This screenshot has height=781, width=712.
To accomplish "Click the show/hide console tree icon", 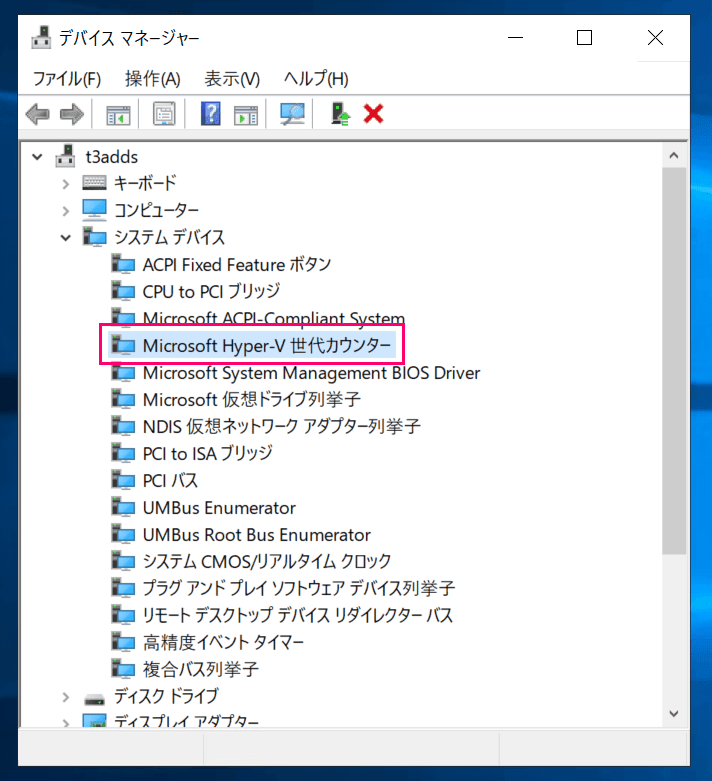I will coord(118,114).
